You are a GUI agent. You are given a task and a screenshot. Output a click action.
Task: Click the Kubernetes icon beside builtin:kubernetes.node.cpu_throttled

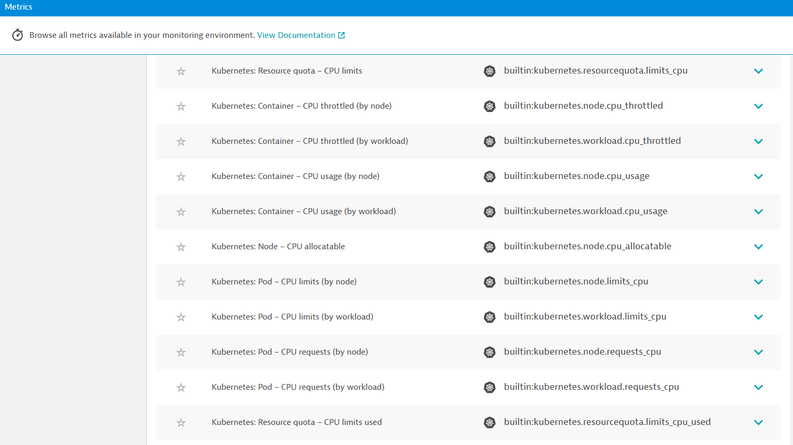tap(489, 106)
